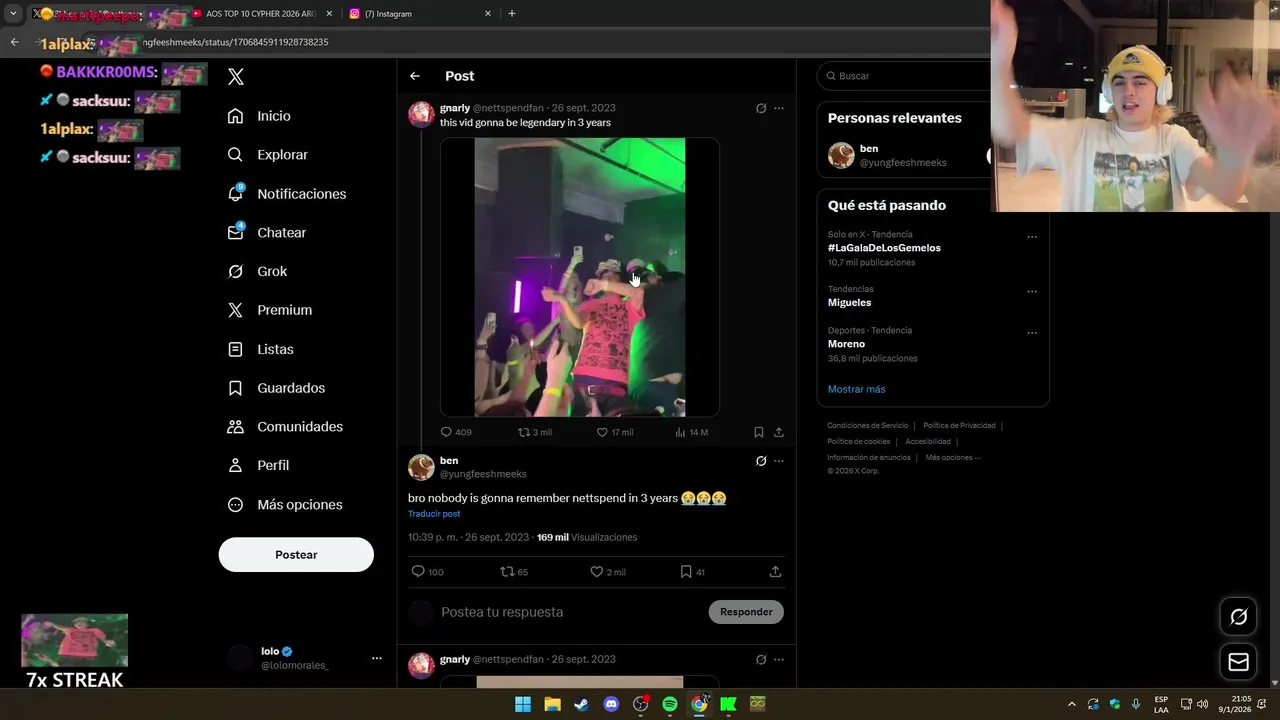This screenshot has width=1280, height=720.
Task: Bookmark gnarly's video post
Action: point(759,432)
